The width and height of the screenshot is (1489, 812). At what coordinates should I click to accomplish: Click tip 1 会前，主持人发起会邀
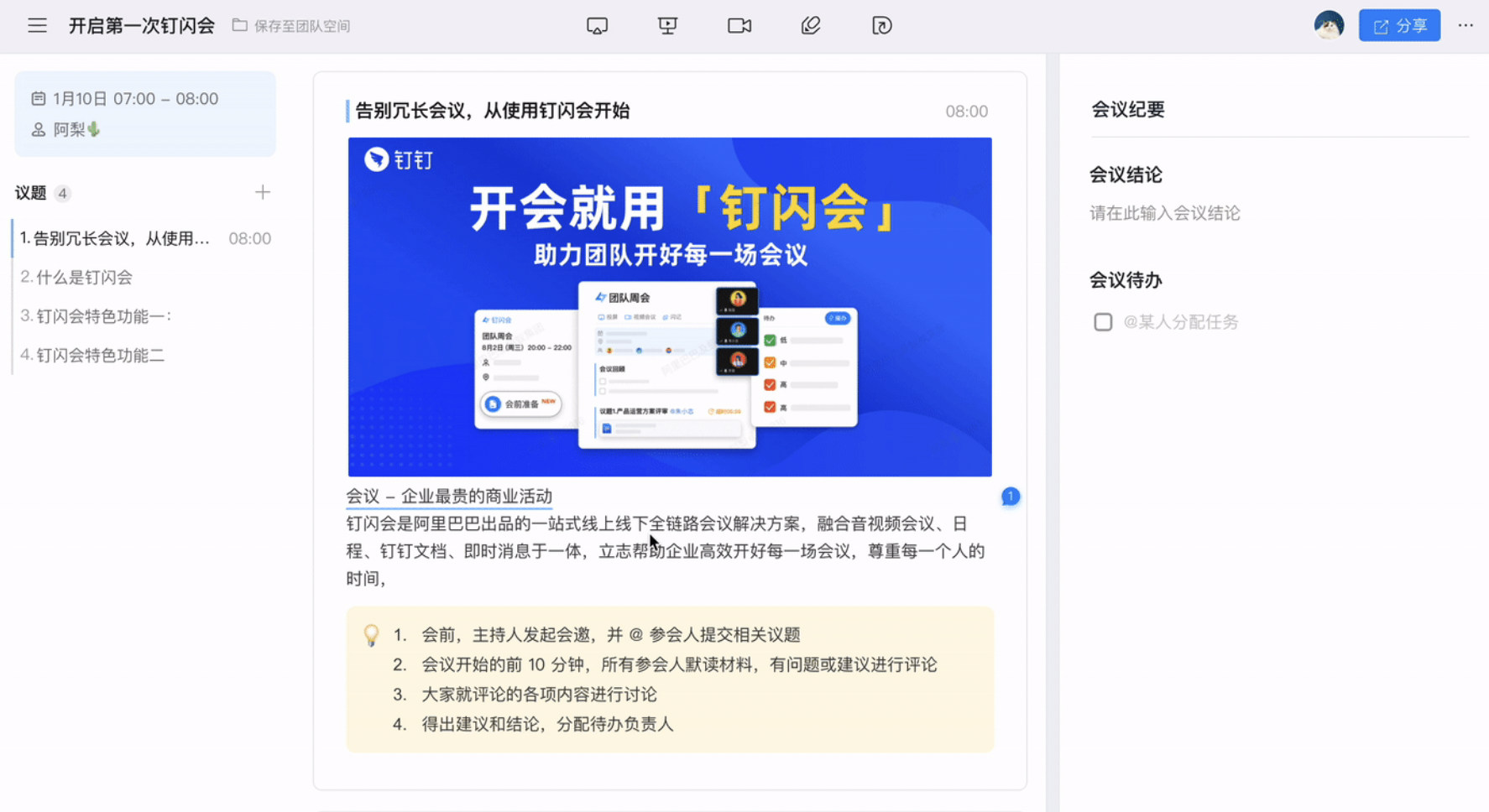click(611, 635)
